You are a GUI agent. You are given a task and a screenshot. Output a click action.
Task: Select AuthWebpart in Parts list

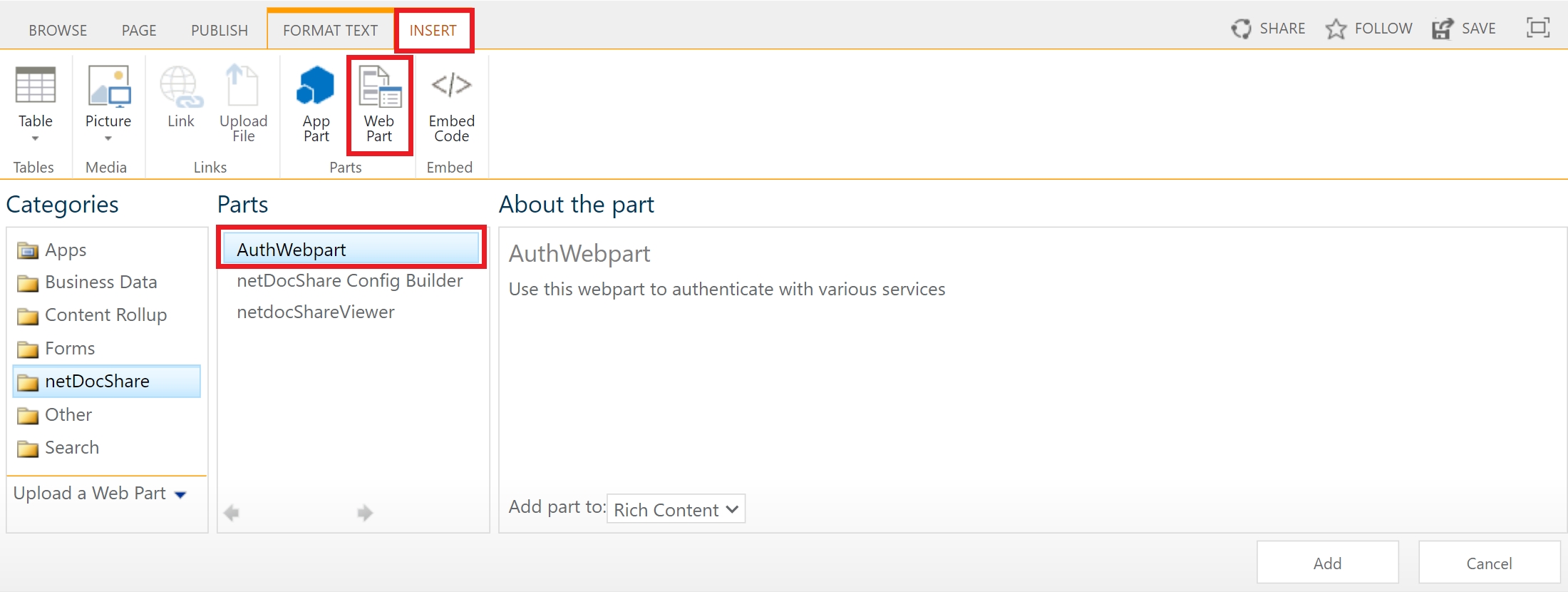(x=351, y=249)
